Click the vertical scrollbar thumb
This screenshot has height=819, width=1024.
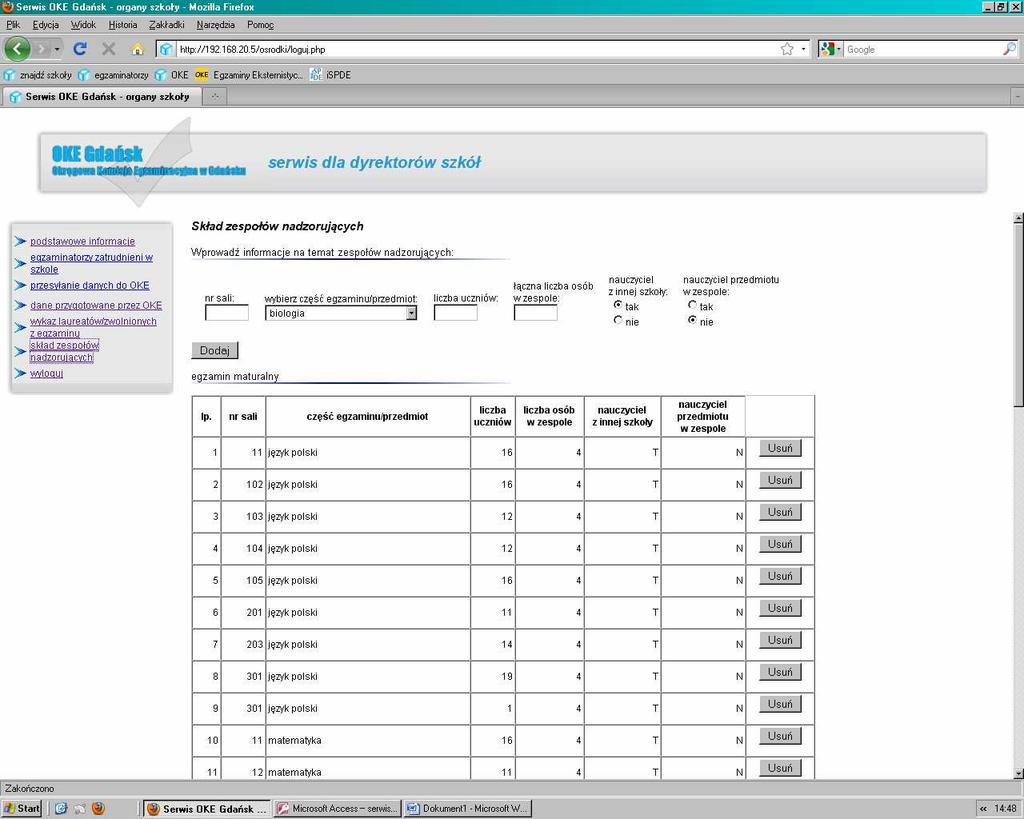[1018, 314]
